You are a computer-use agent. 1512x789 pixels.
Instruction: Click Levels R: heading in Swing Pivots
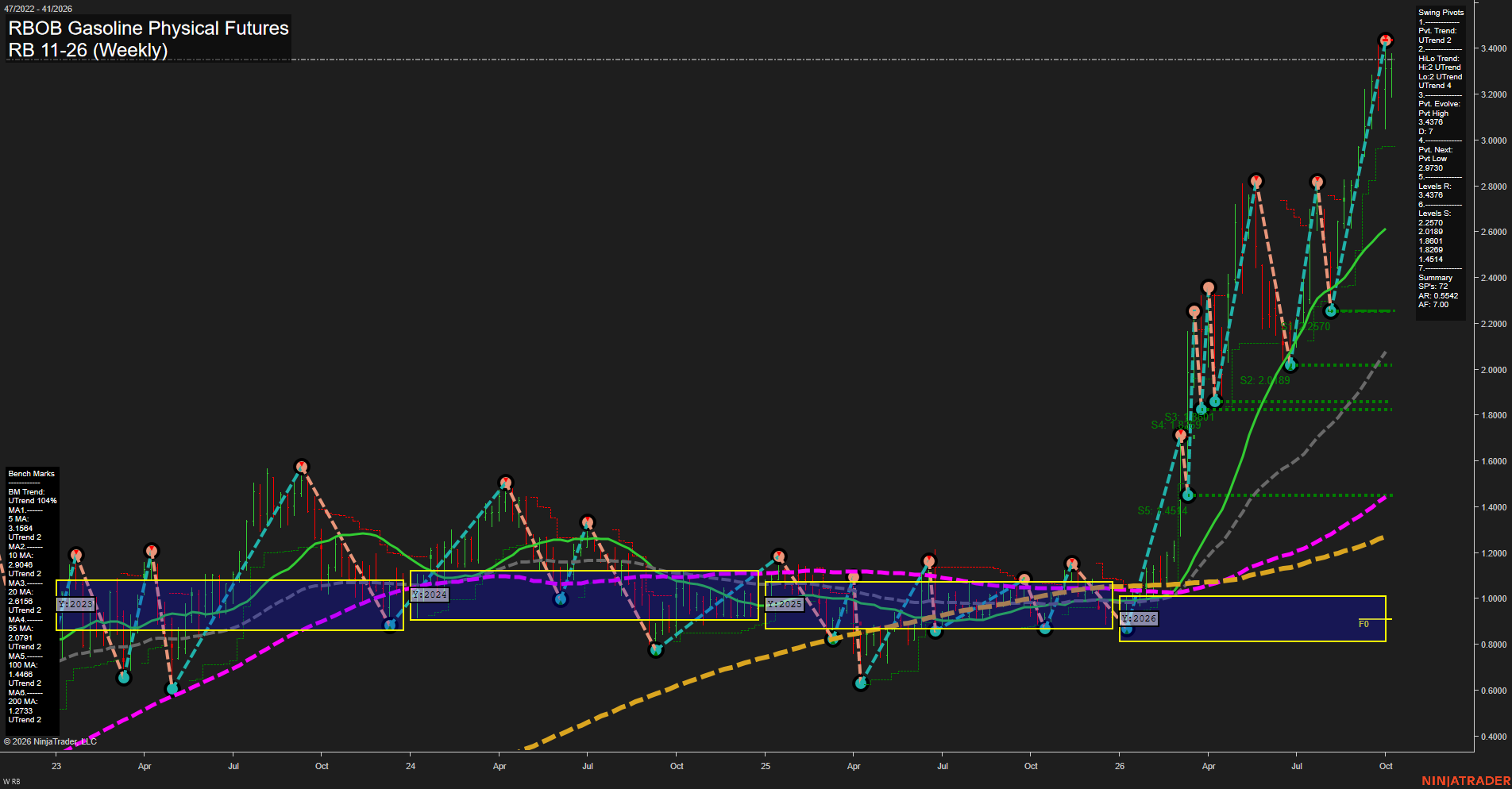1434,187
